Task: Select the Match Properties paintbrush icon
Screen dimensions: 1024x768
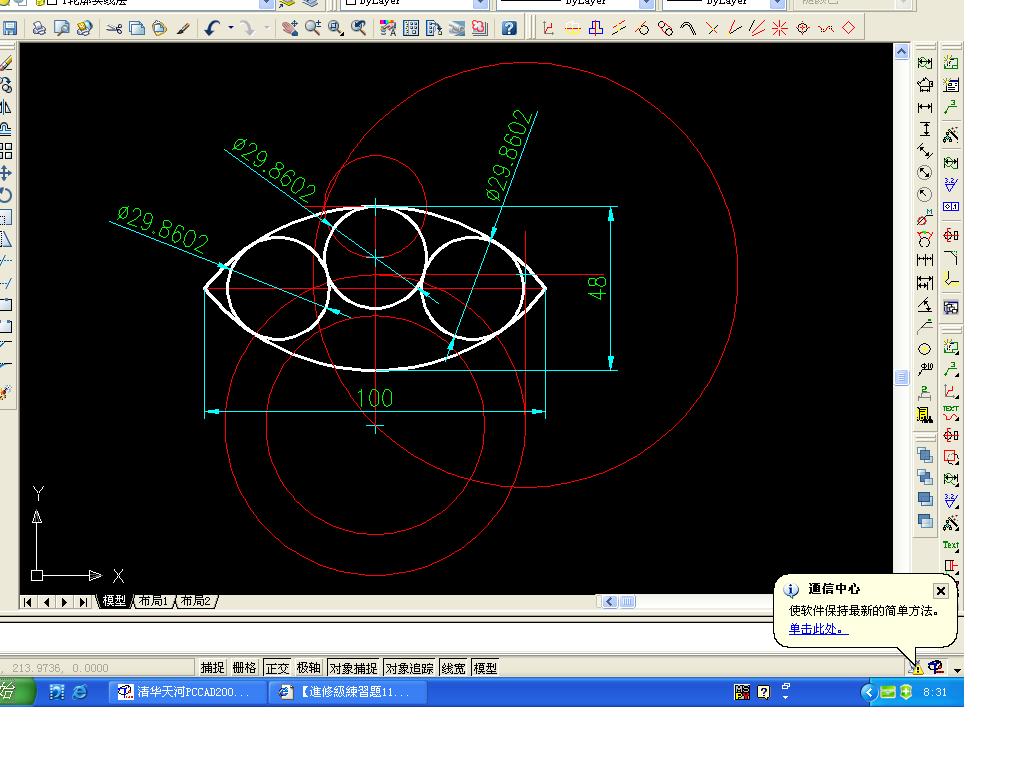Action: pyautogui.click(x=184, y=28)
